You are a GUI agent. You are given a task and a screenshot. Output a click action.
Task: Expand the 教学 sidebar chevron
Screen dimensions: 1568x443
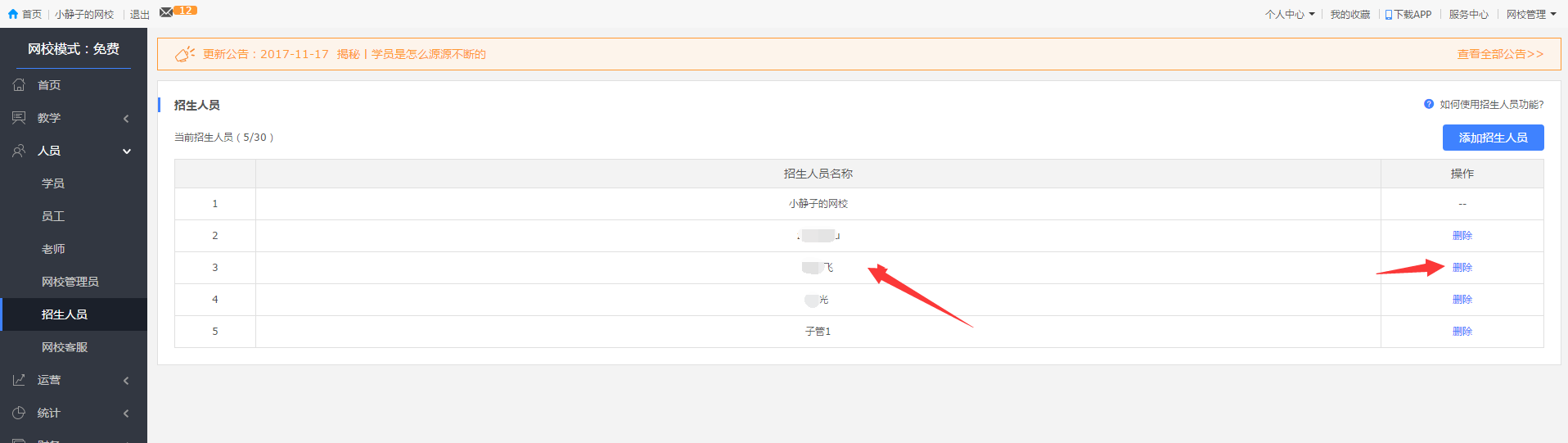[126, 119]
